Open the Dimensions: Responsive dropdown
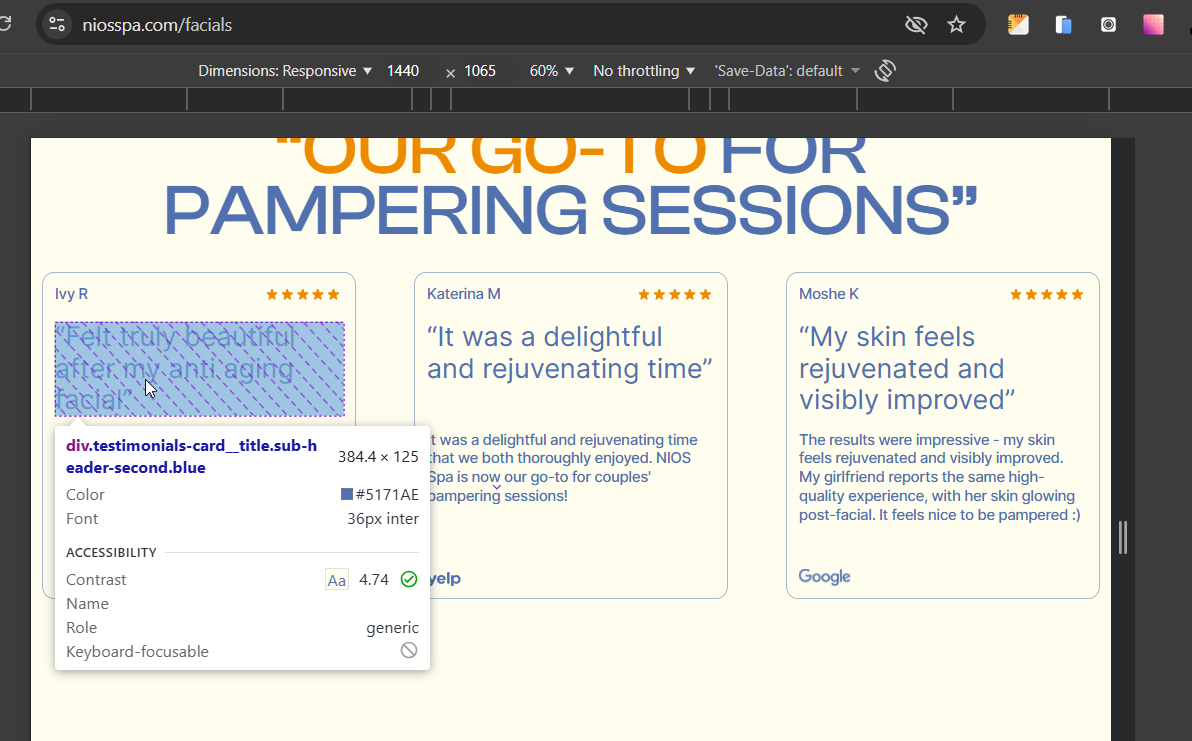This screenshot has height=741, width=1192. pos(285,71)
